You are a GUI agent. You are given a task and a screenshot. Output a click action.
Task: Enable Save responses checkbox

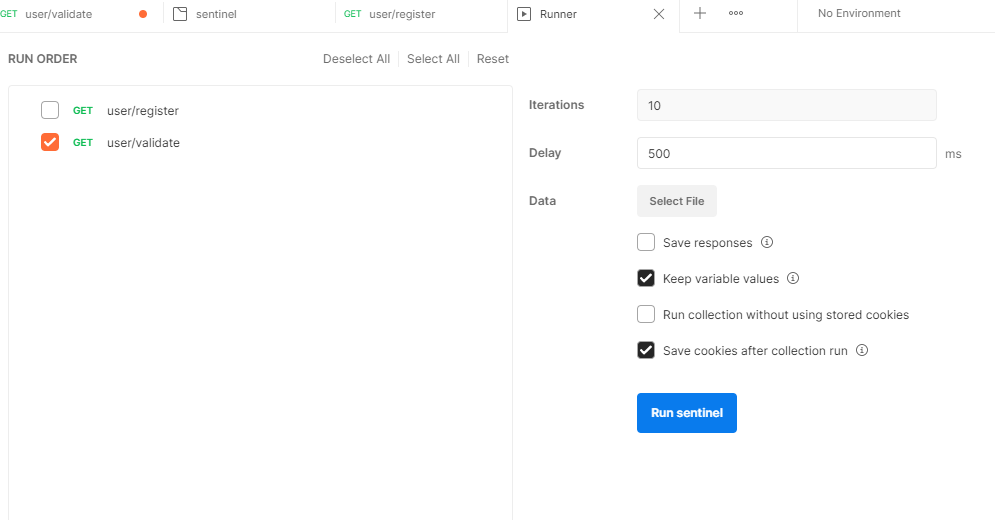point(646,243)
